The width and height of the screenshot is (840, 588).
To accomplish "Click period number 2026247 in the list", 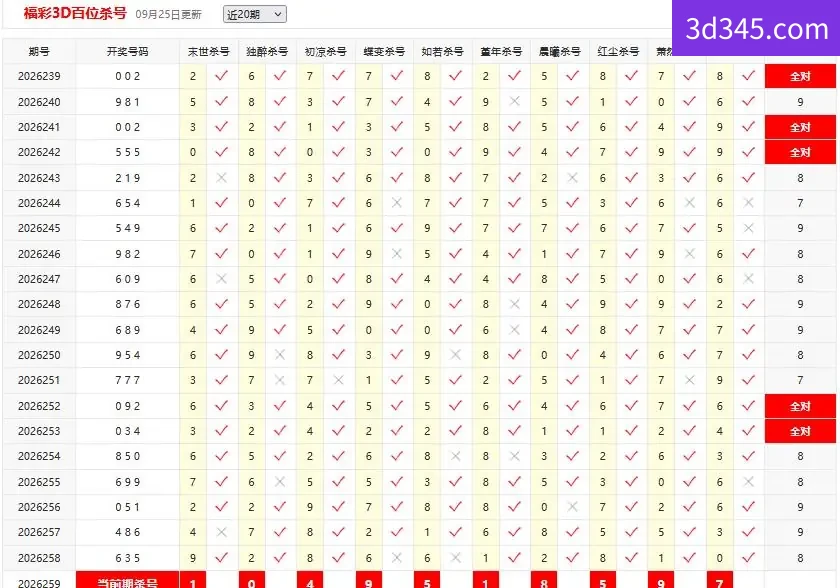I will click(x=39, y=279).
